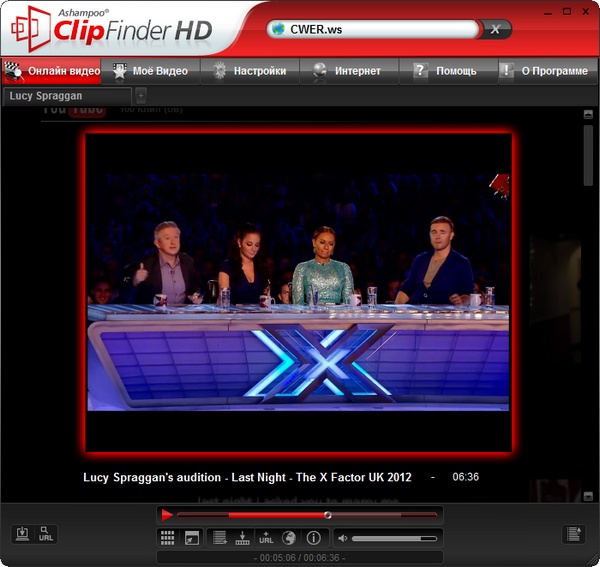Click the download button at bottom left
This screenshot has height=567, width=600.
point(22,535)
